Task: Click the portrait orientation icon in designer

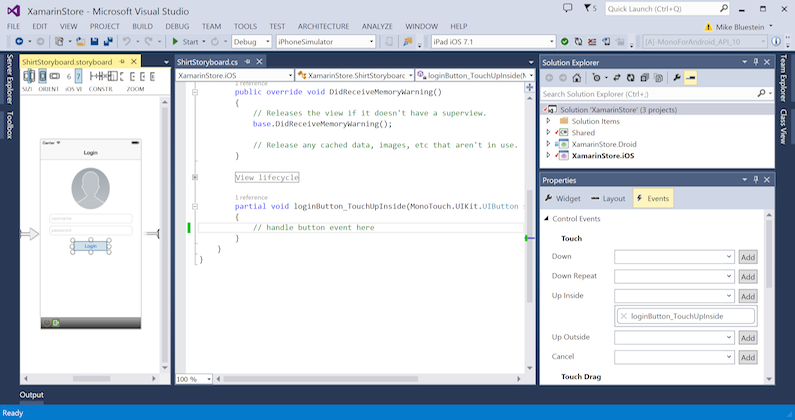Action: tap(43, 76)
